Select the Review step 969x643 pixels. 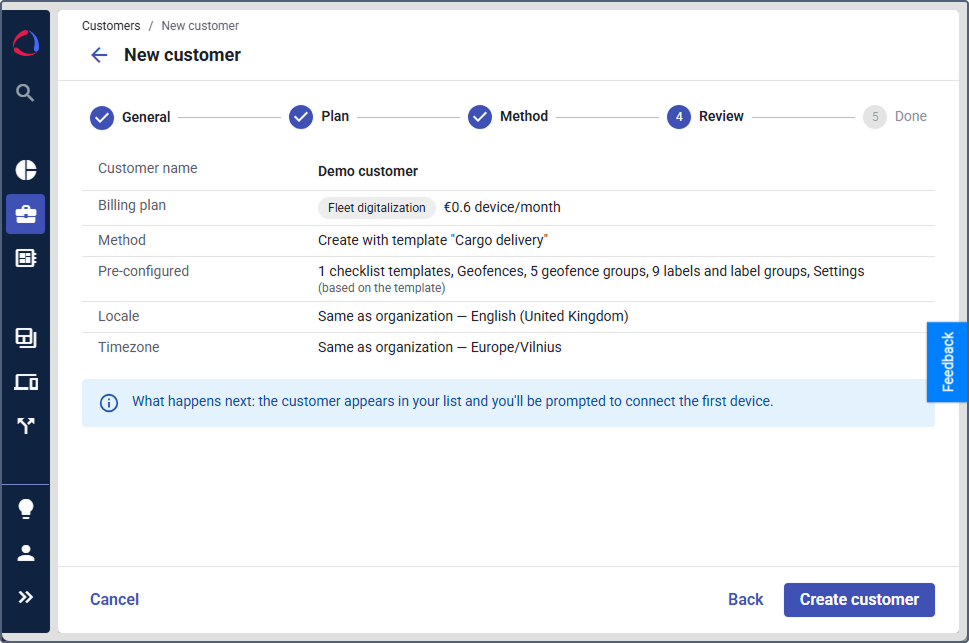pos(705,117)
